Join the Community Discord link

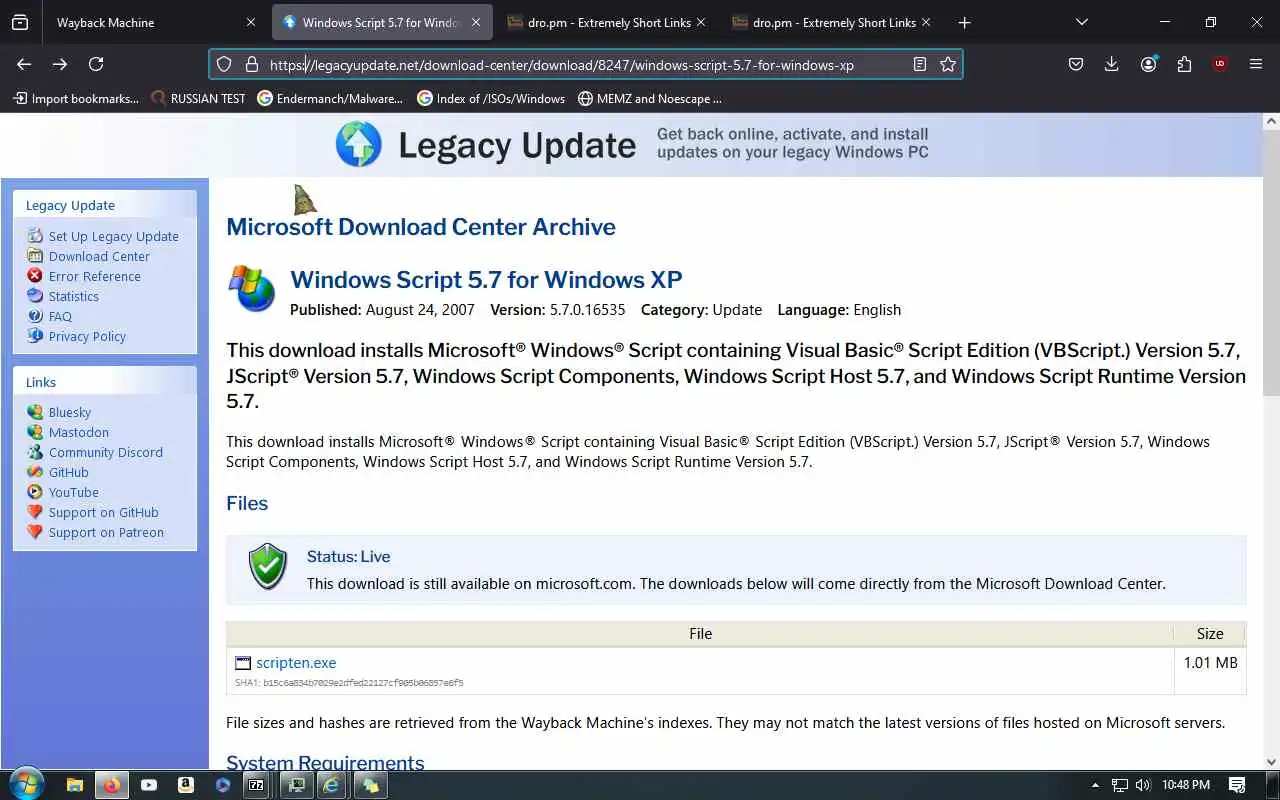[106, 452]
